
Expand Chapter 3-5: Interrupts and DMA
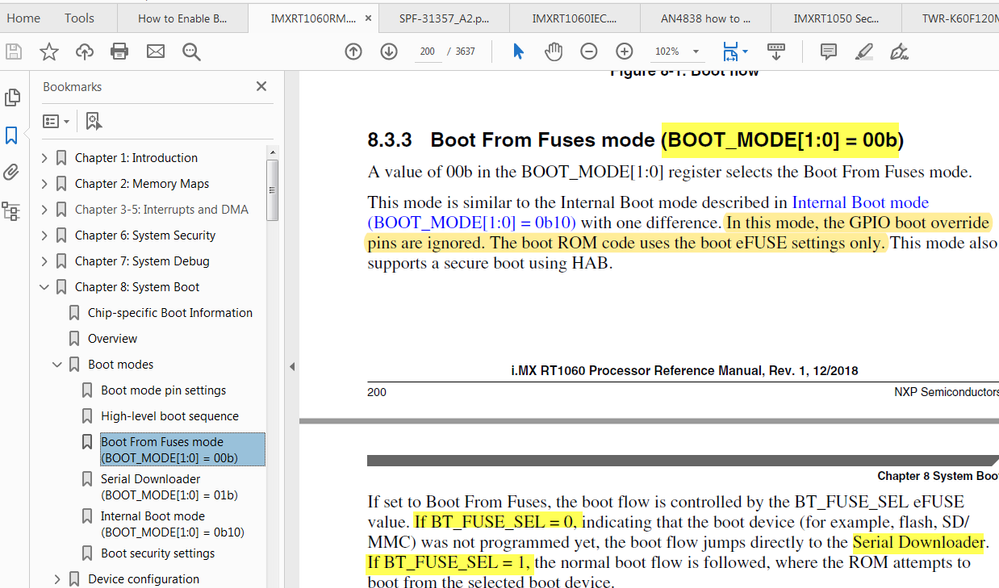[x=44, y=210]
